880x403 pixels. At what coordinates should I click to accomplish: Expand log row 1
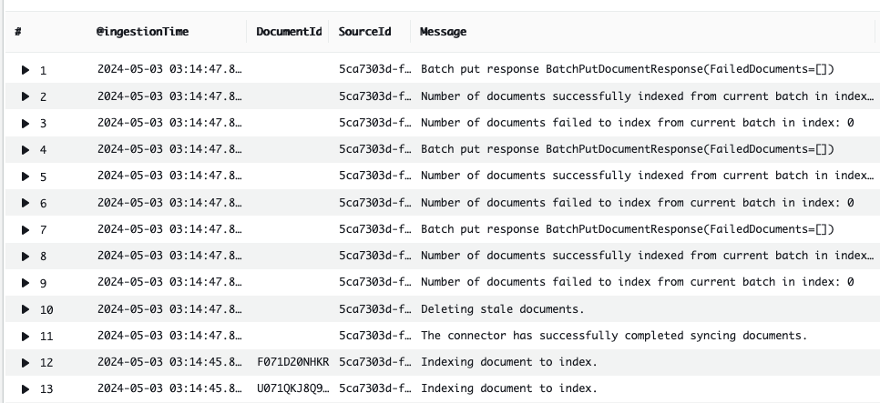point(26,70)
